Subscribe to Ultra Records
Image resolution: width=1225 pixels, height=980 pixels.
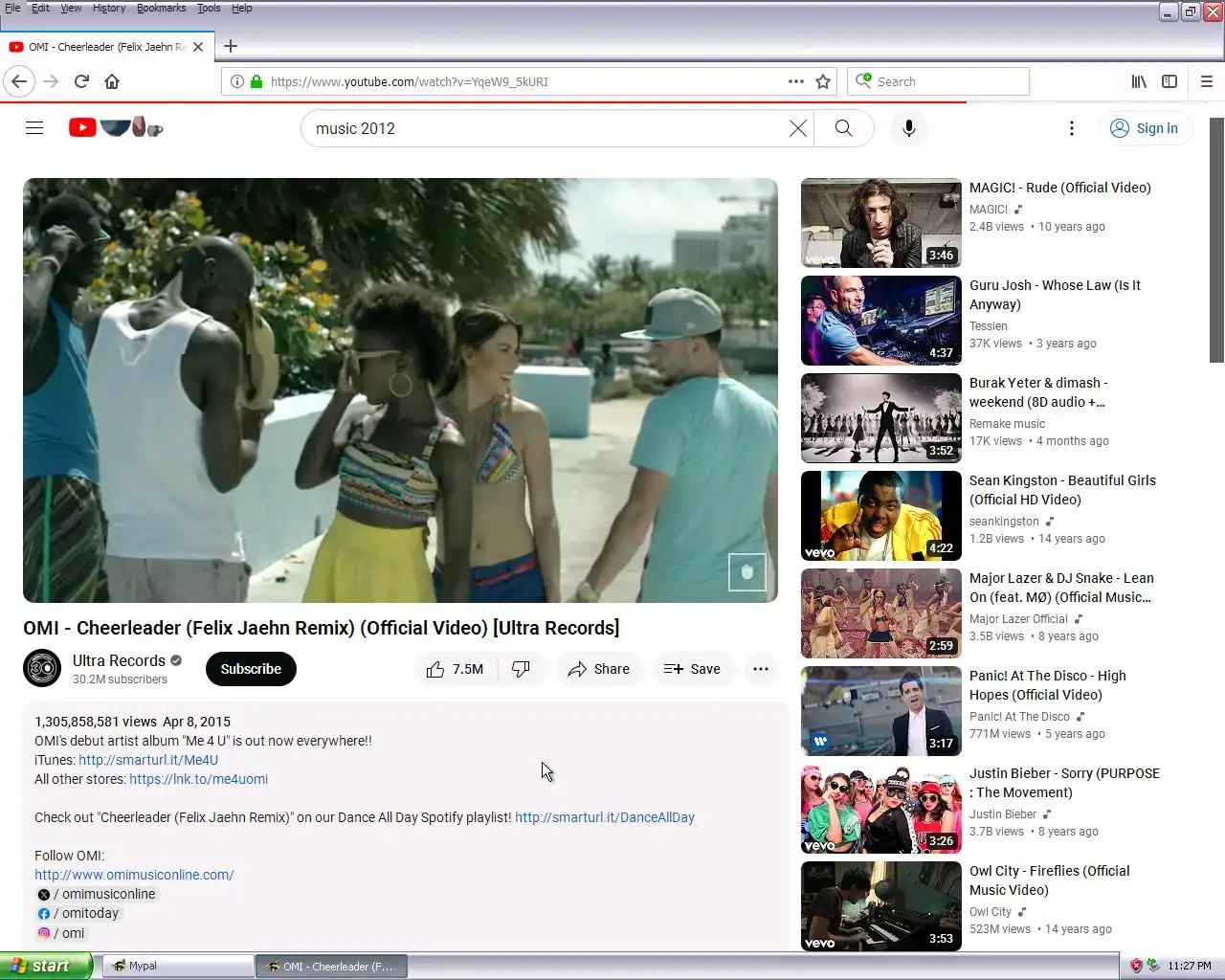click(251, 669)
